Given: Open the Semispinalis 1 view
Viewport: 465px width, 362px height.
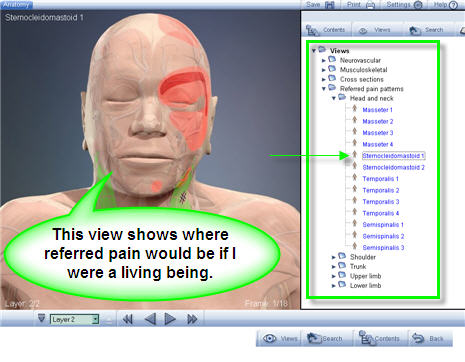Looking at the screenshot, I should coord(383,225).
